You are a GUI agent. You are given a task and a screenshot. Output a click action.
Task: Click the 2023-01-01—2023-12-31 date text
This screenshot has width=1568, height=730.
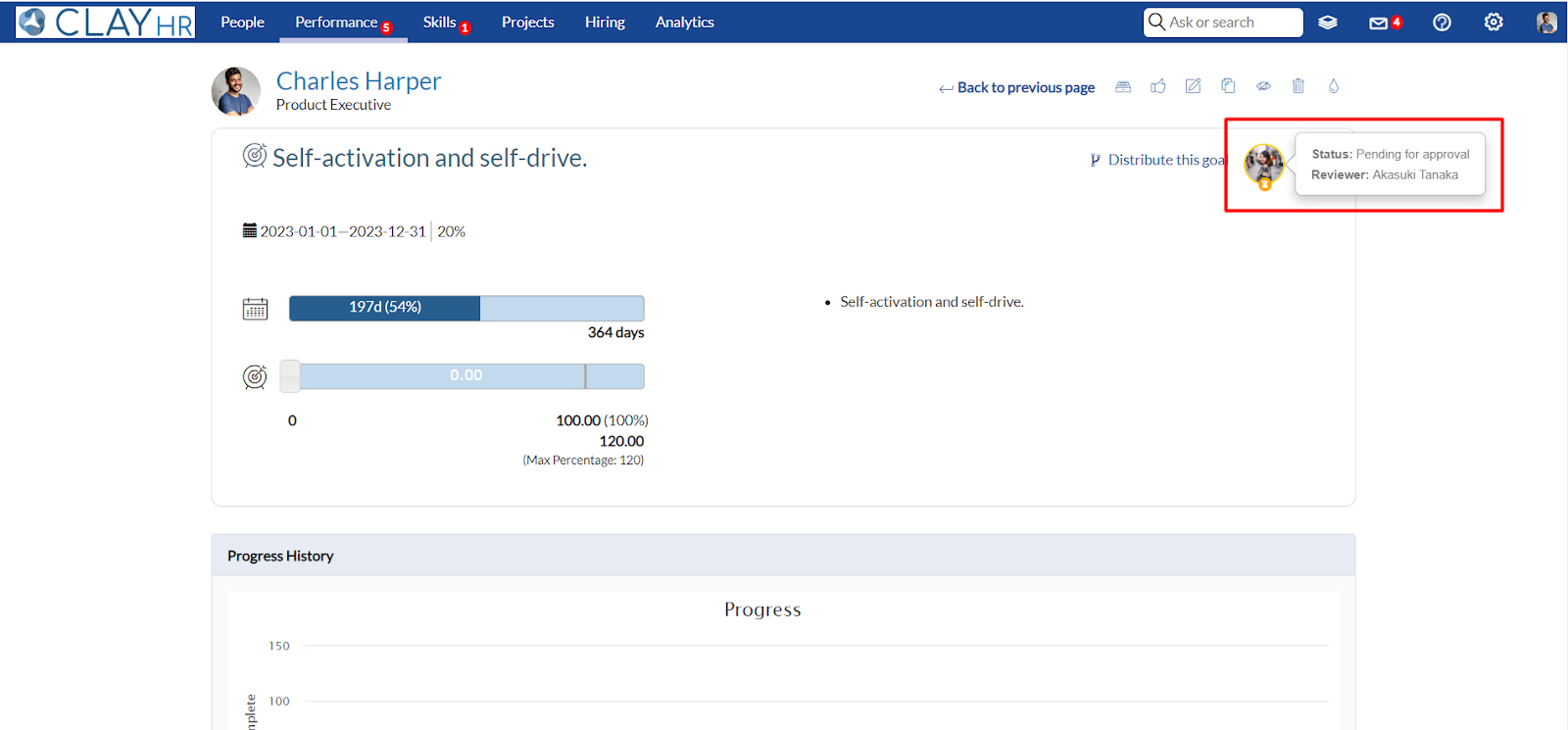(x=343, y=231)
